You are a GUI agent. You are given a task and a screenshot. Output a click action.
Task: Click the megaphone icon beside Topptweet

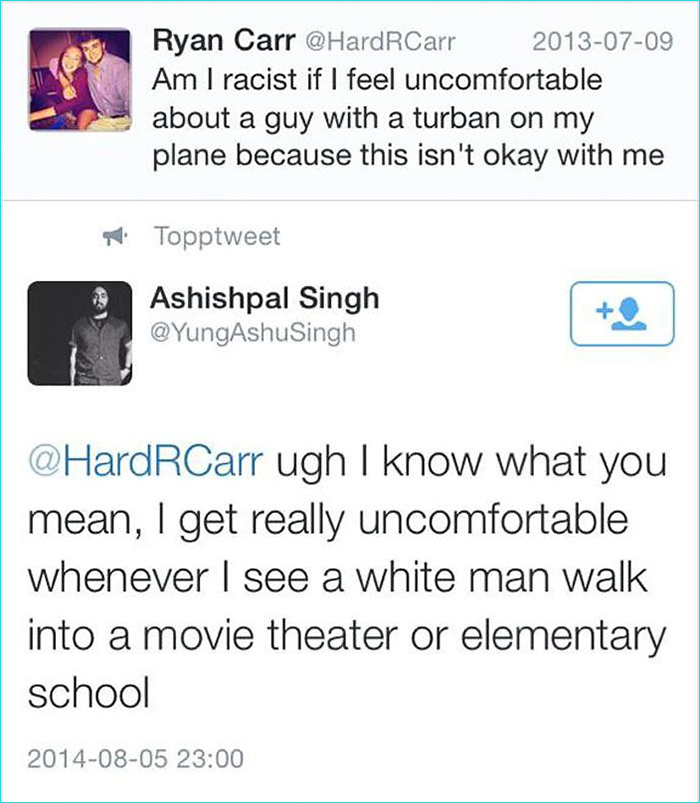pos(117,237)
